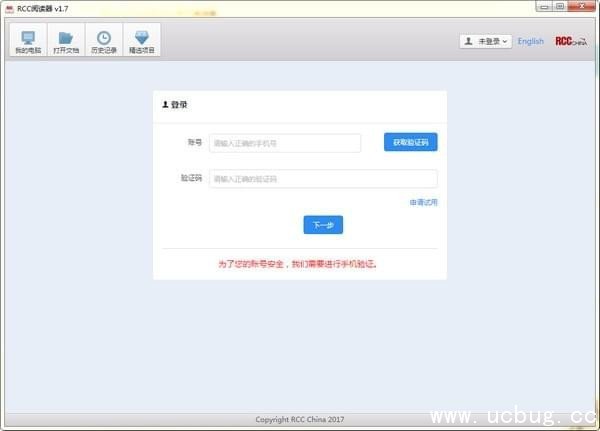Focus the 验证码 code input field
Screen dimensions: 600x431
point(323,179)
